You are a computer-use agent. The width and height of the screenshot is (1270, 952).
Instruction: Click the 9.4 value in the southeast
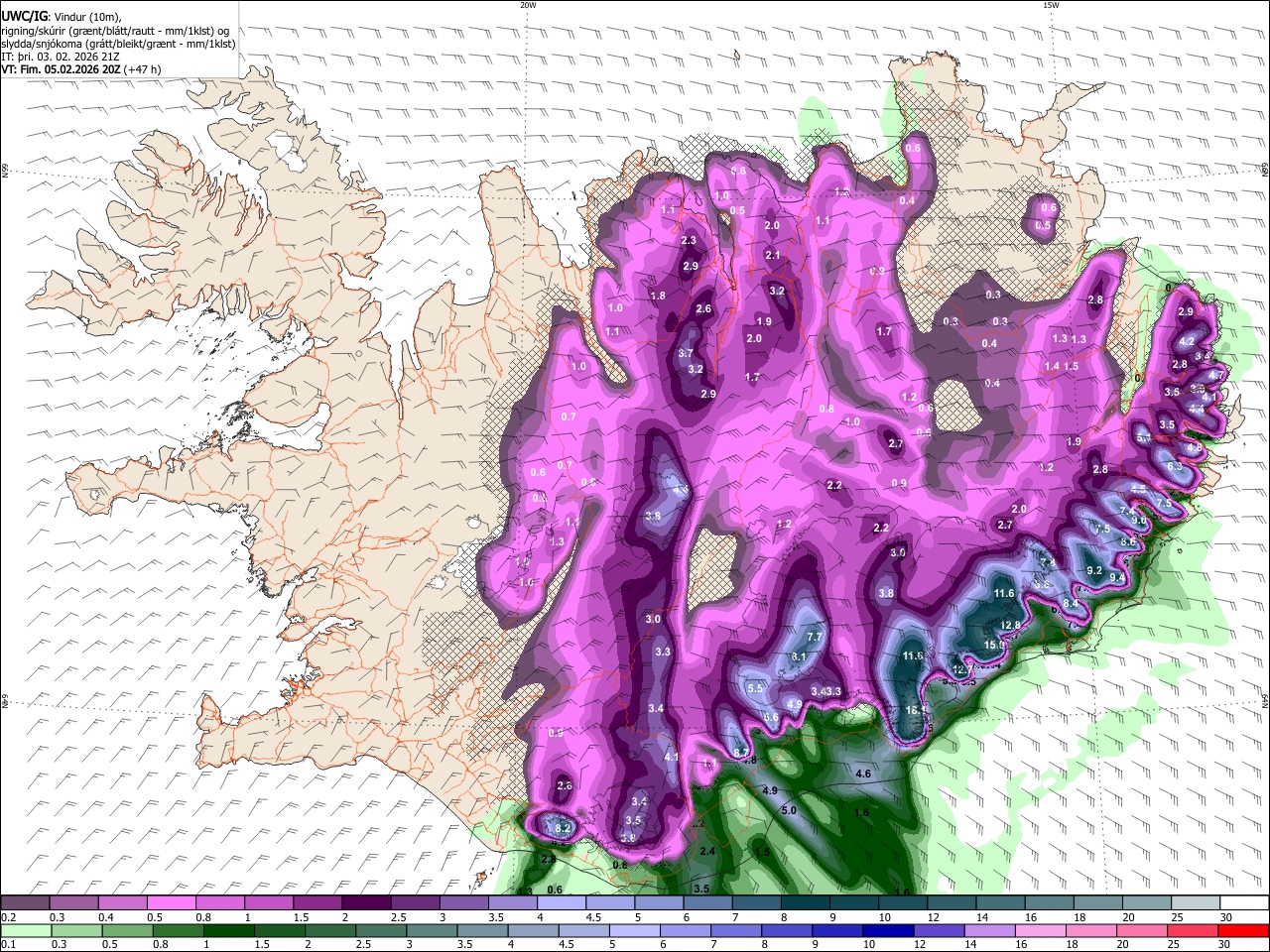1117,578
